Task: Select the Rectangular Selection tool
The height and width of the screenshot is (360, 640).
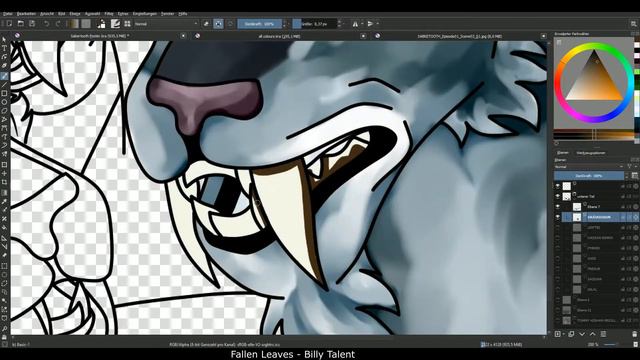Action: coord(4,266)
